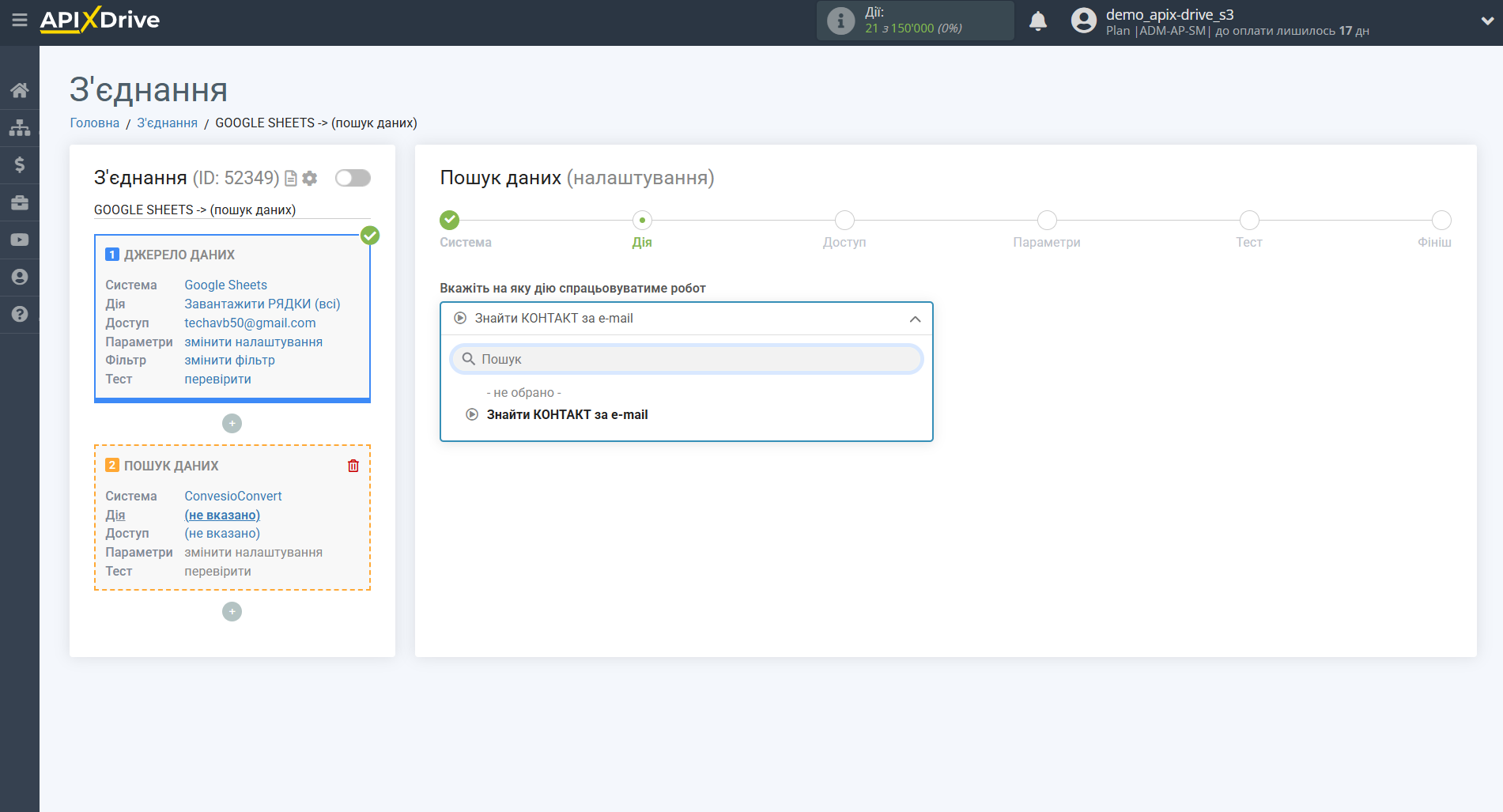Open connection settings gear icon
Screen dimensions: 1503x812
(x=310, y=179)
